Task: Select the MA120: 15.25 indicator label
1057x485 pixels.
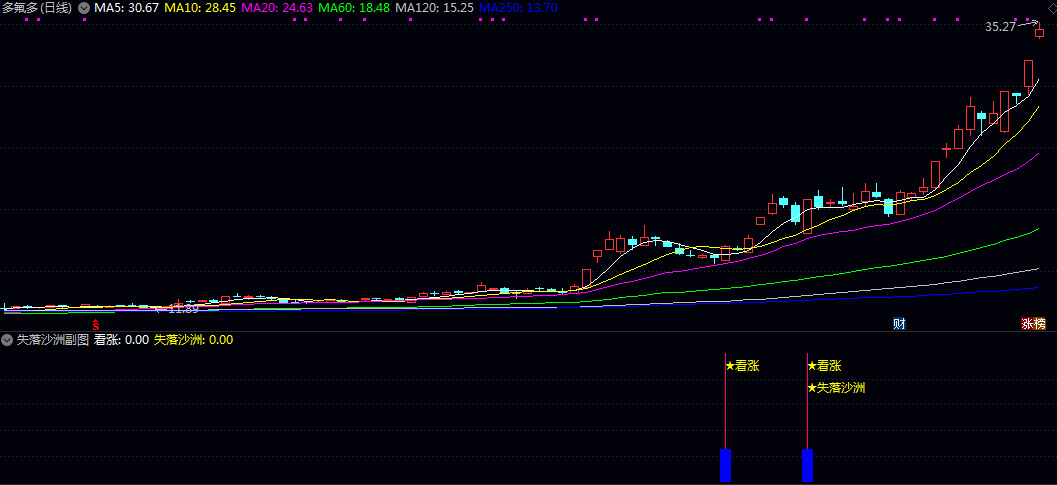Action: pyautogui.click(x=434, y=8)
